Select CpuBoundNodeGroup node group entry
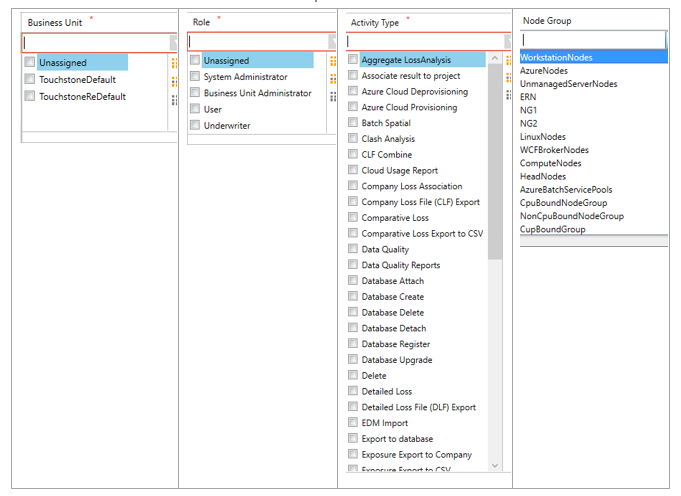 pyautogui.click(x=563, y=202)
